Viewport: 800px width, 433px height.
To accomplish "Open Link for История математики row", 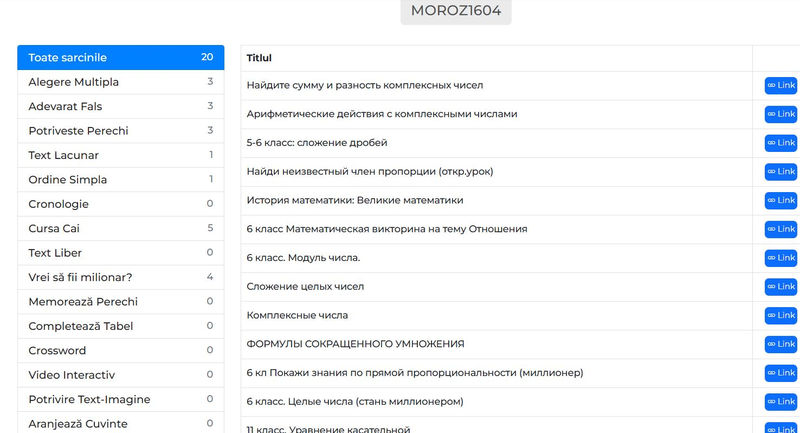I will point(781,200).
